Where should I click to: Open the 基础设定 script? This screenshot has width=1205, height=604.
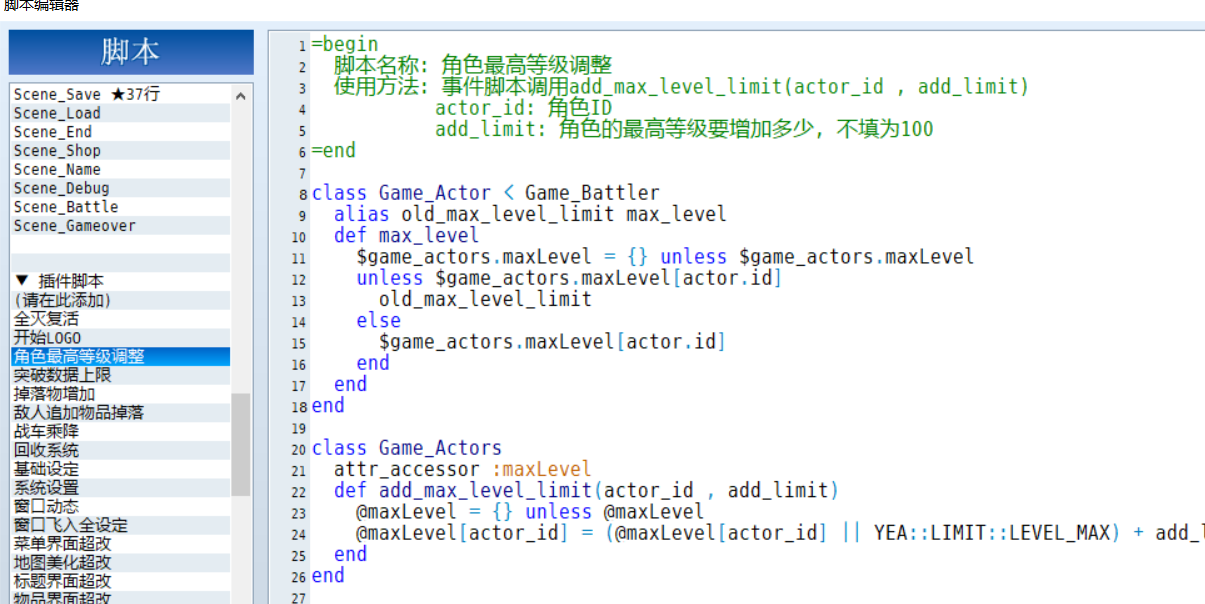tap(121, 469)
